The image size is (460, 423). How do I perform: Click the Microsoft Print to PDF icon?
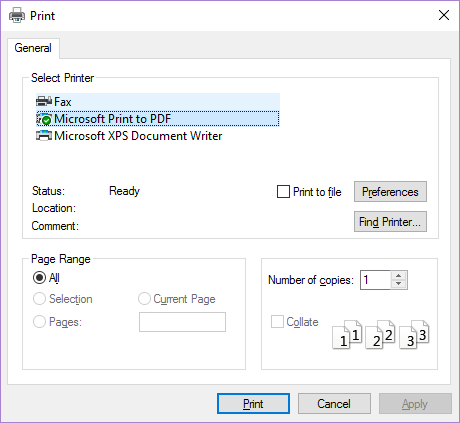point(44,119)
